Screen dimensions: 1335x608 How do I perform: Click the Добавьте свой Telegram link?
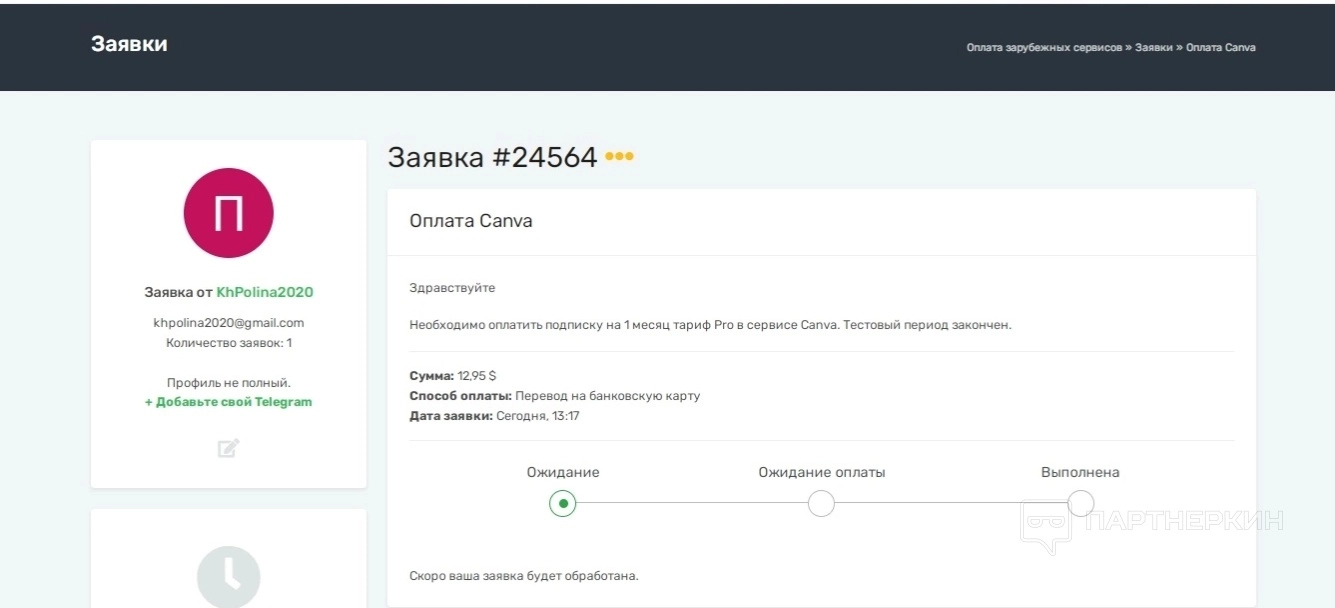tap(229, 402)
